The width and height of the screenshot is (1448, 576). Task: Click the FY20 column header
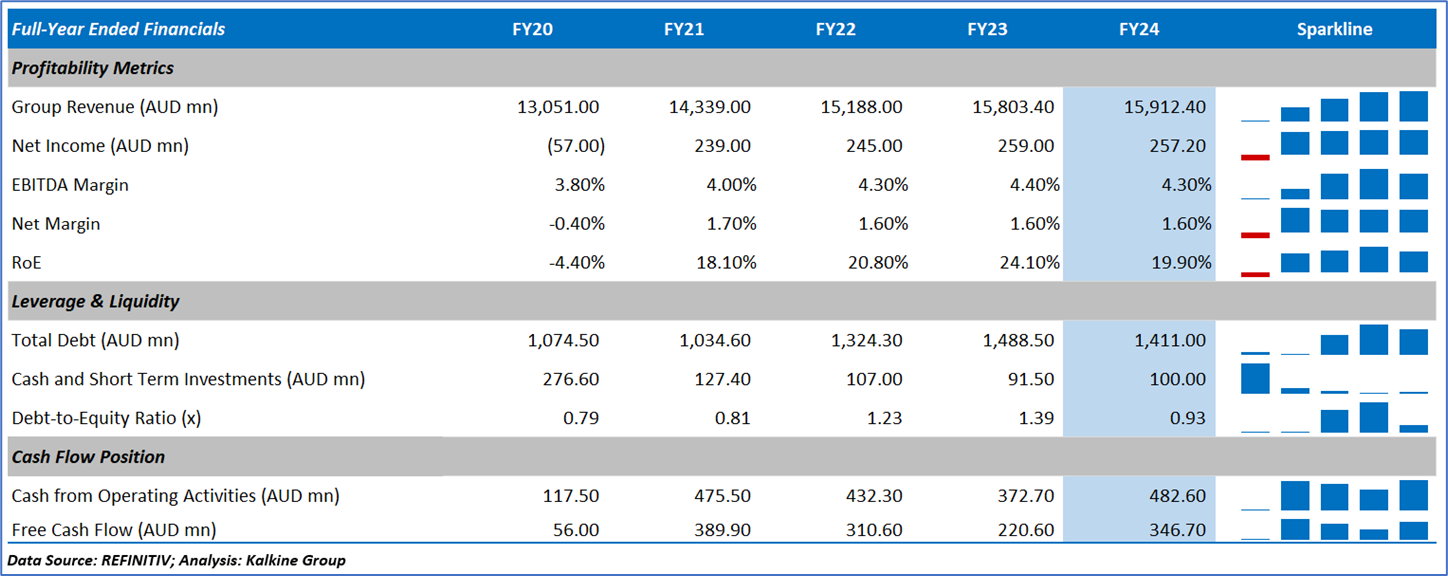point(532,29)
